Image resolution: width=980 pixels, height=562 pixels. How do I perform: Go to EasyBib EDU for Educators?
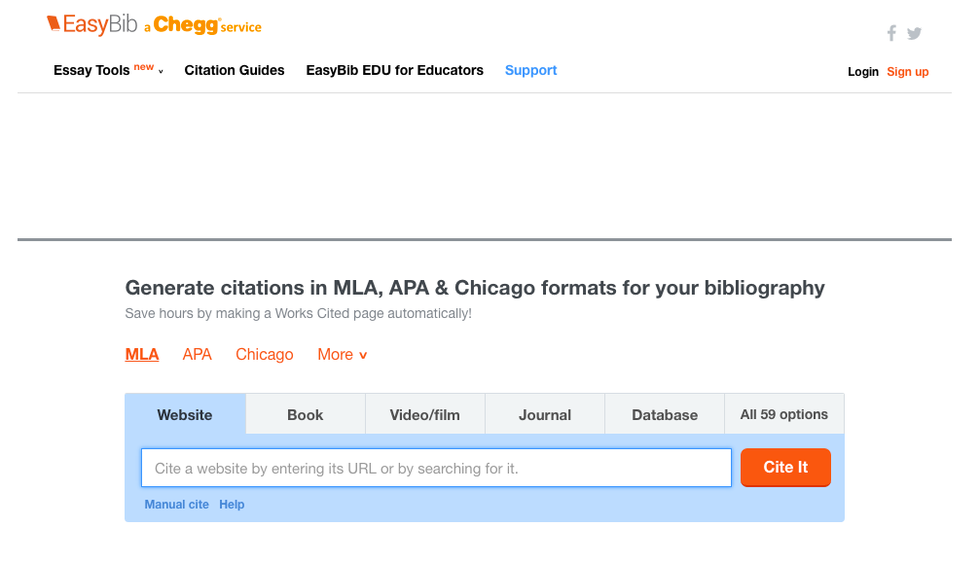click(x=394, y=71)
